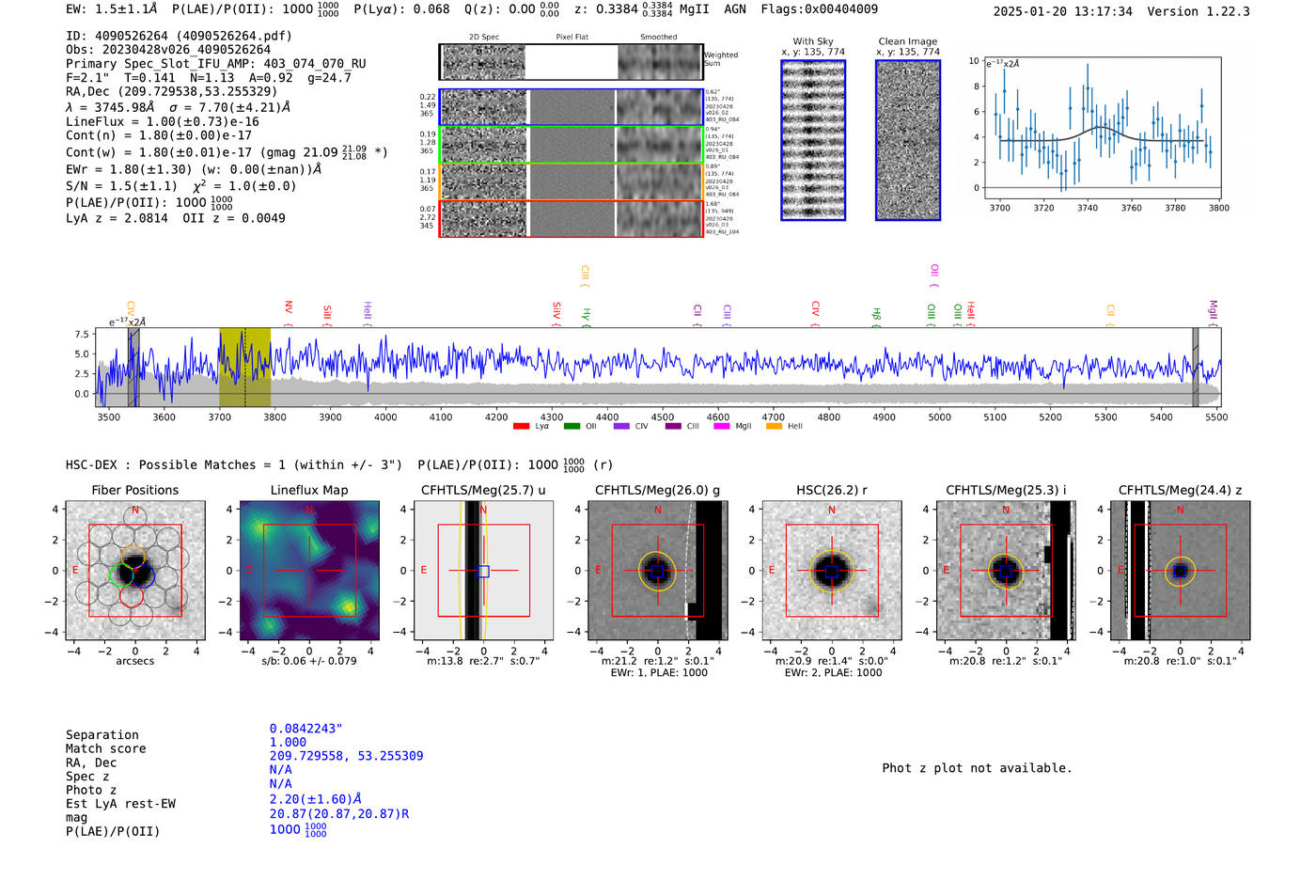The width and height of the screenshot is (1316, 896).
Task: Select the yellow-bordered fiber spectrum row
Action: pos(572,181)
